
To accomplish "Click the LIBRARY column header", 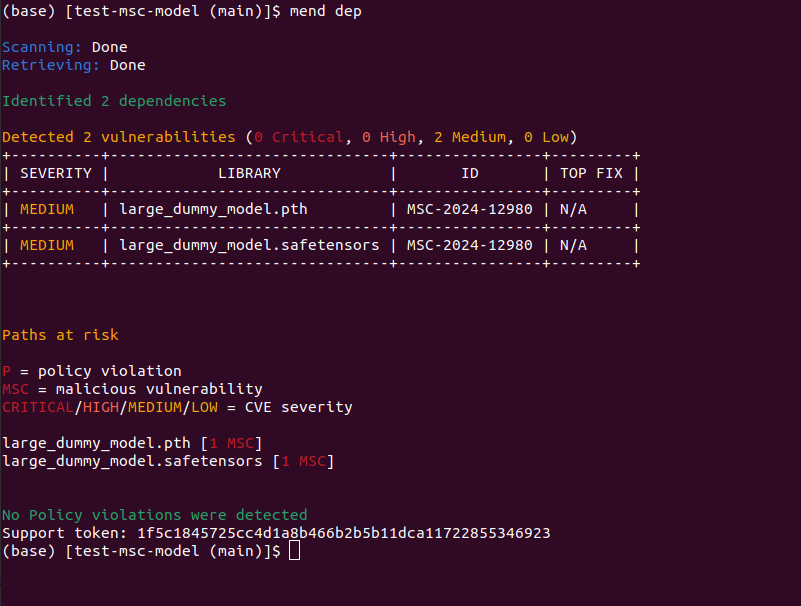I will 249,173.
